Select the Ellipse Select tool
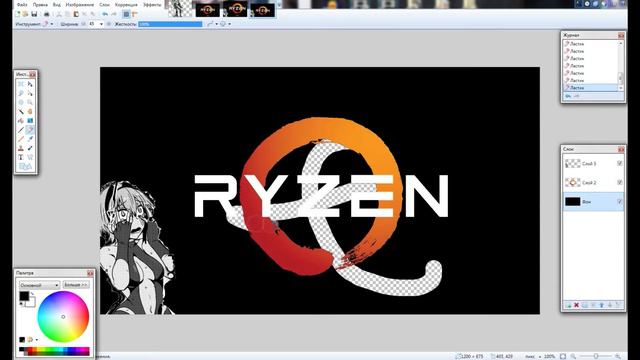Screen dimensions: 640x360 pyautogui.click(x=21, y=102)
